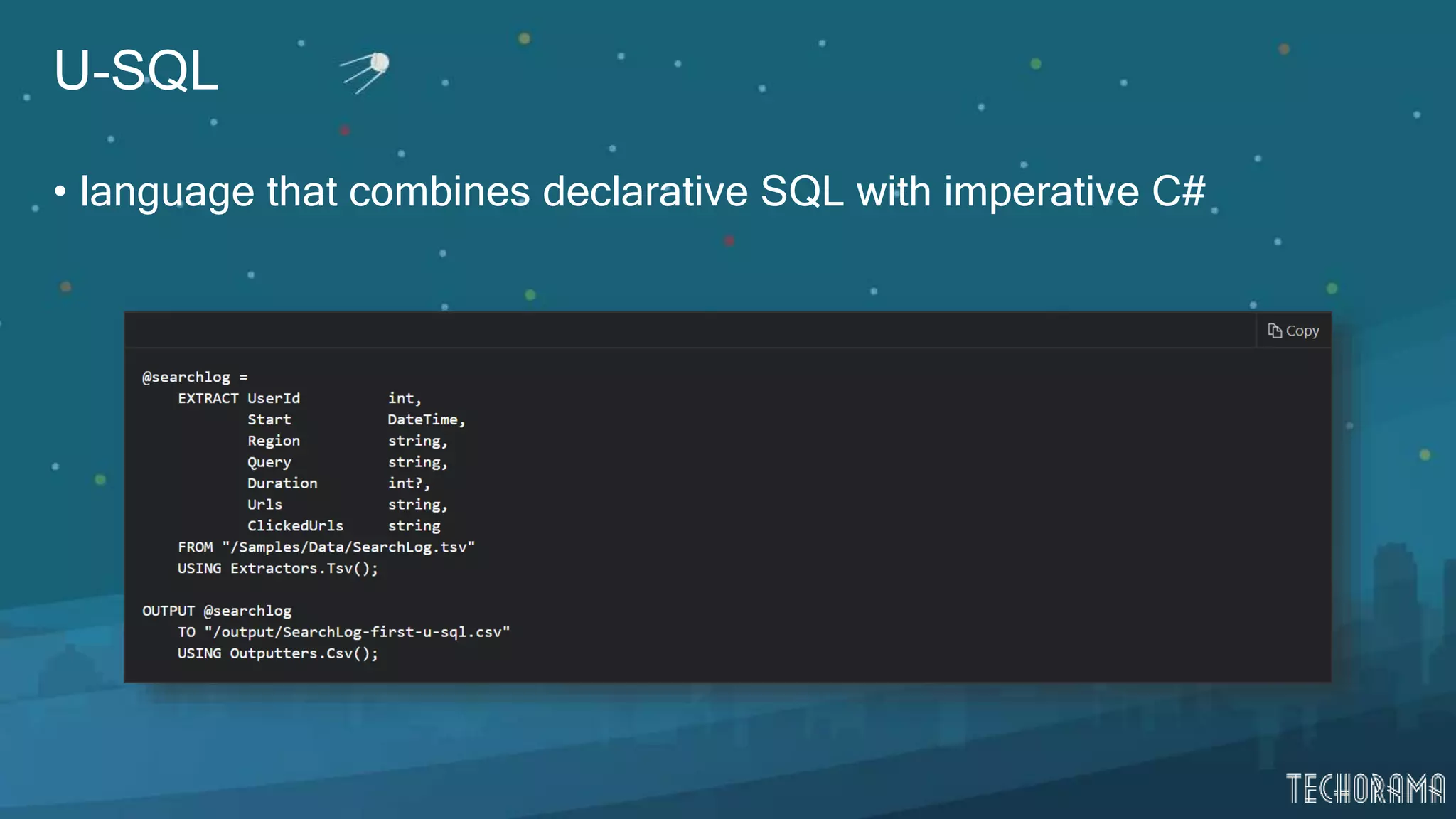This screenshot has height=819, width=1456.
Task: Click the 'Region' column name
Action: point(274,441)
